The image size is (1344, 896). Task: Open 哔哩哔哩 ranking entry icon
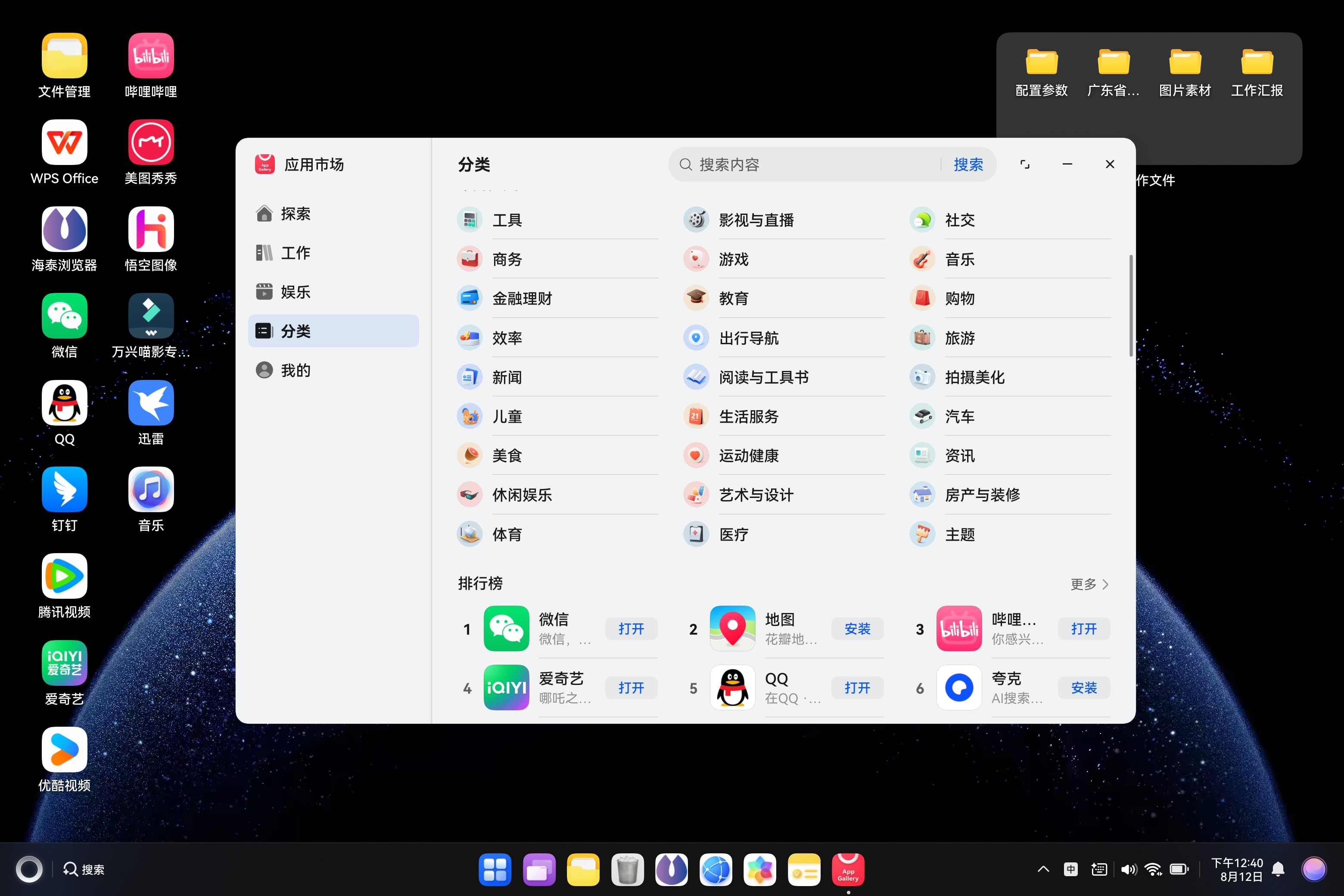(x=958, y=628)
